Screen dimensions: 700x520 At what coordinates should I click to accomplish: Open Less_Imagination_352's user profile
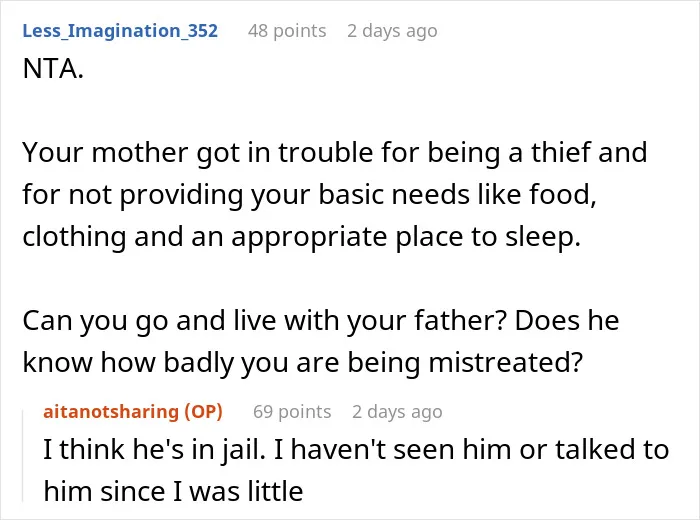[x=120, y=31]
